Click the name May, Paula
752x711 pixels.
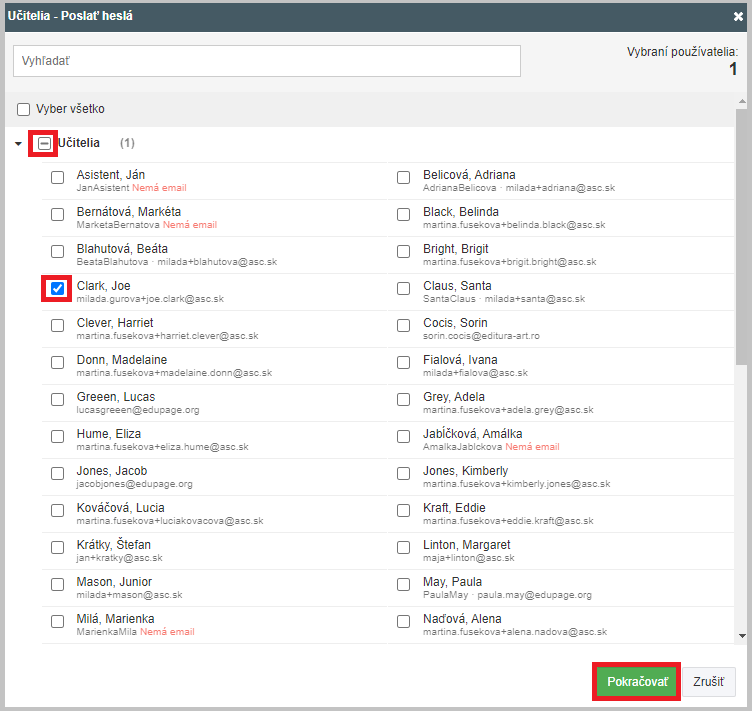pos(452,582)
